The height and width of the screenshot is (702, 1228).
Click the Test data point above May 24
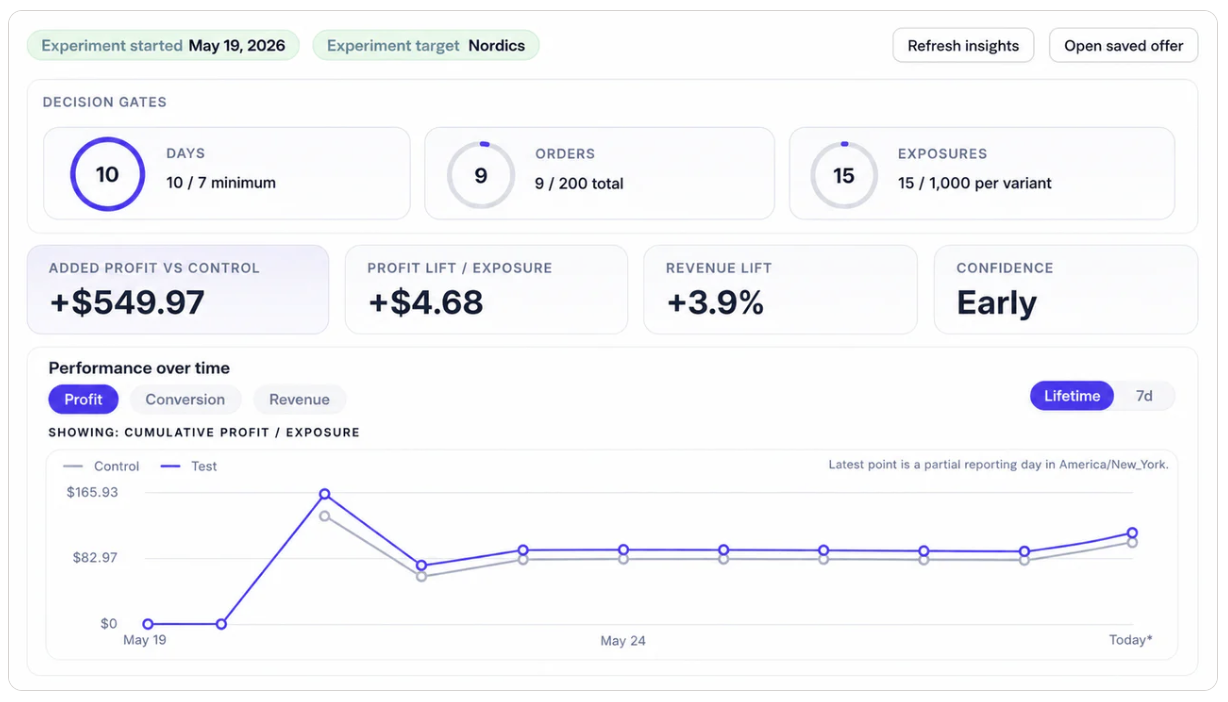coord(623,550)
